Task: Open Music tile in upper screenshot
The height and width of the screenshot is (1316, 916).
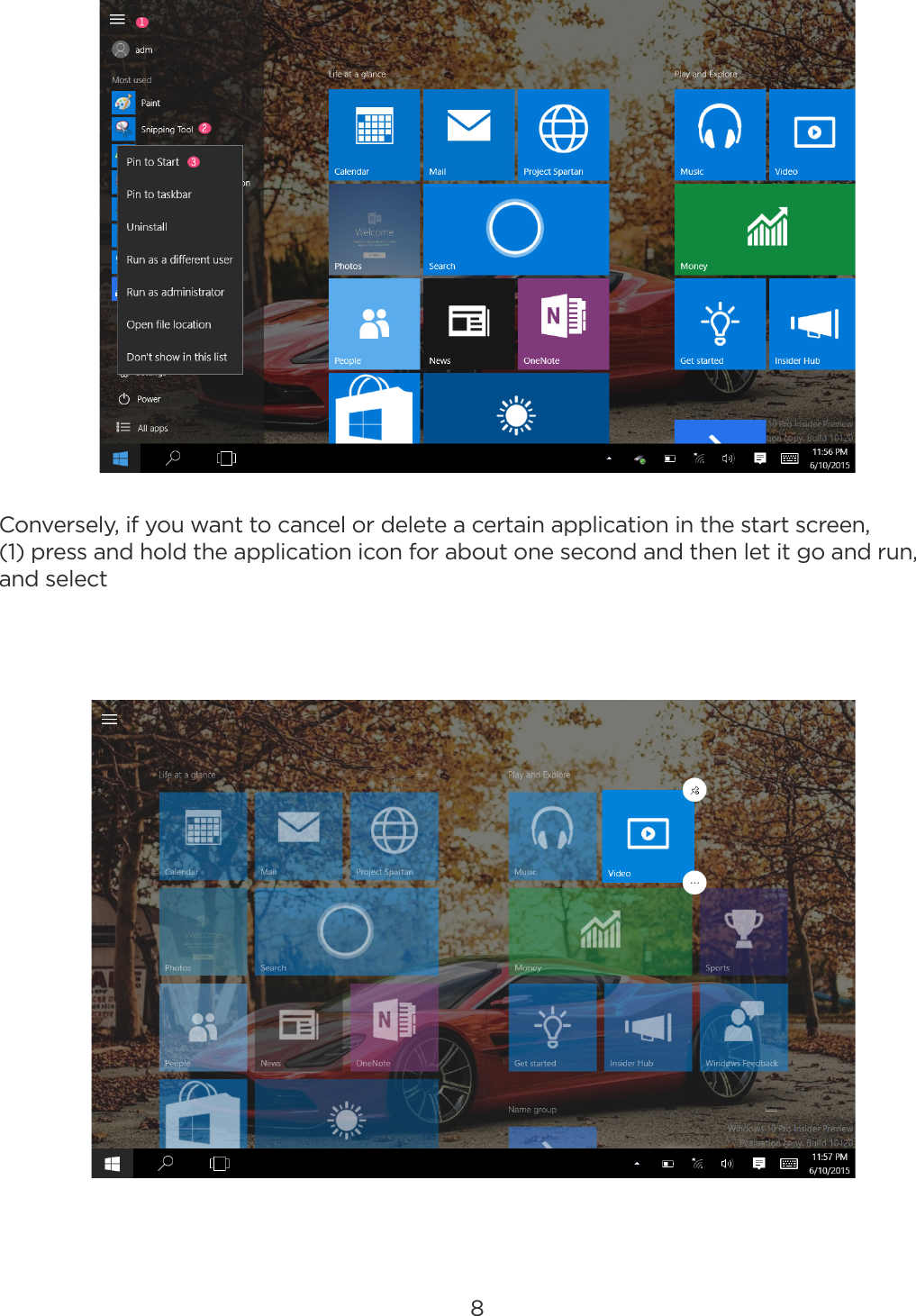Action: pyautogui.click(x=721, y=135)
